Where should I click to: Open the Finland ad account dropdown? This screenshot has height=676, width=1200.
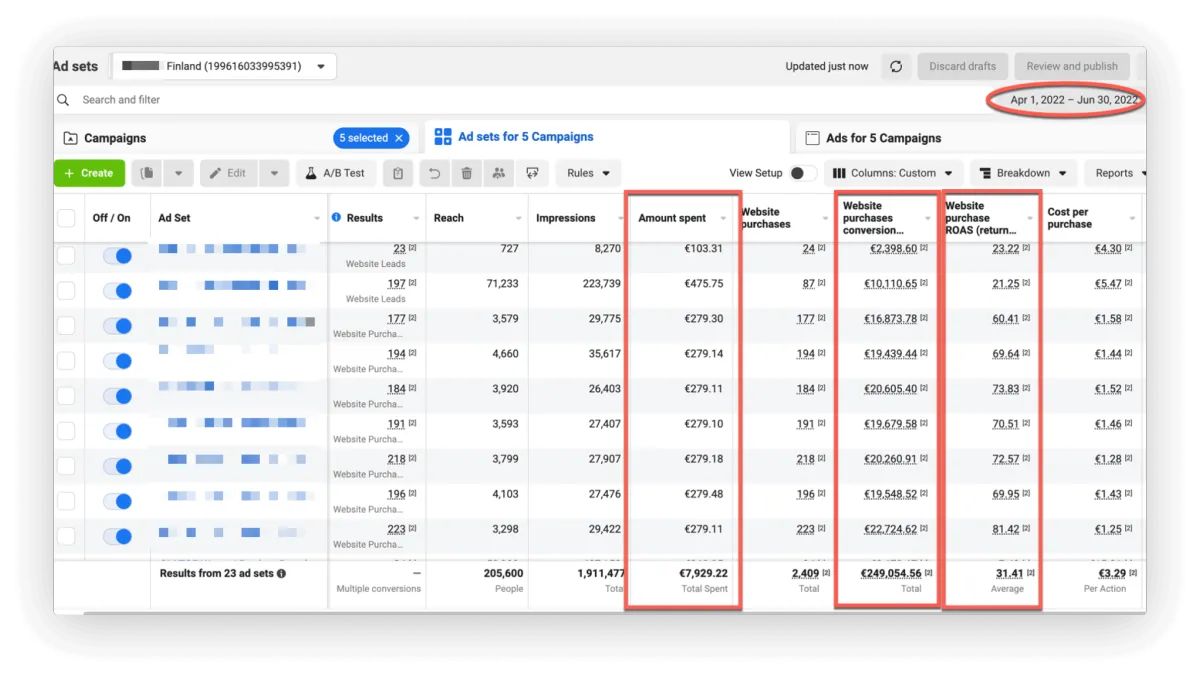[224, 67]
